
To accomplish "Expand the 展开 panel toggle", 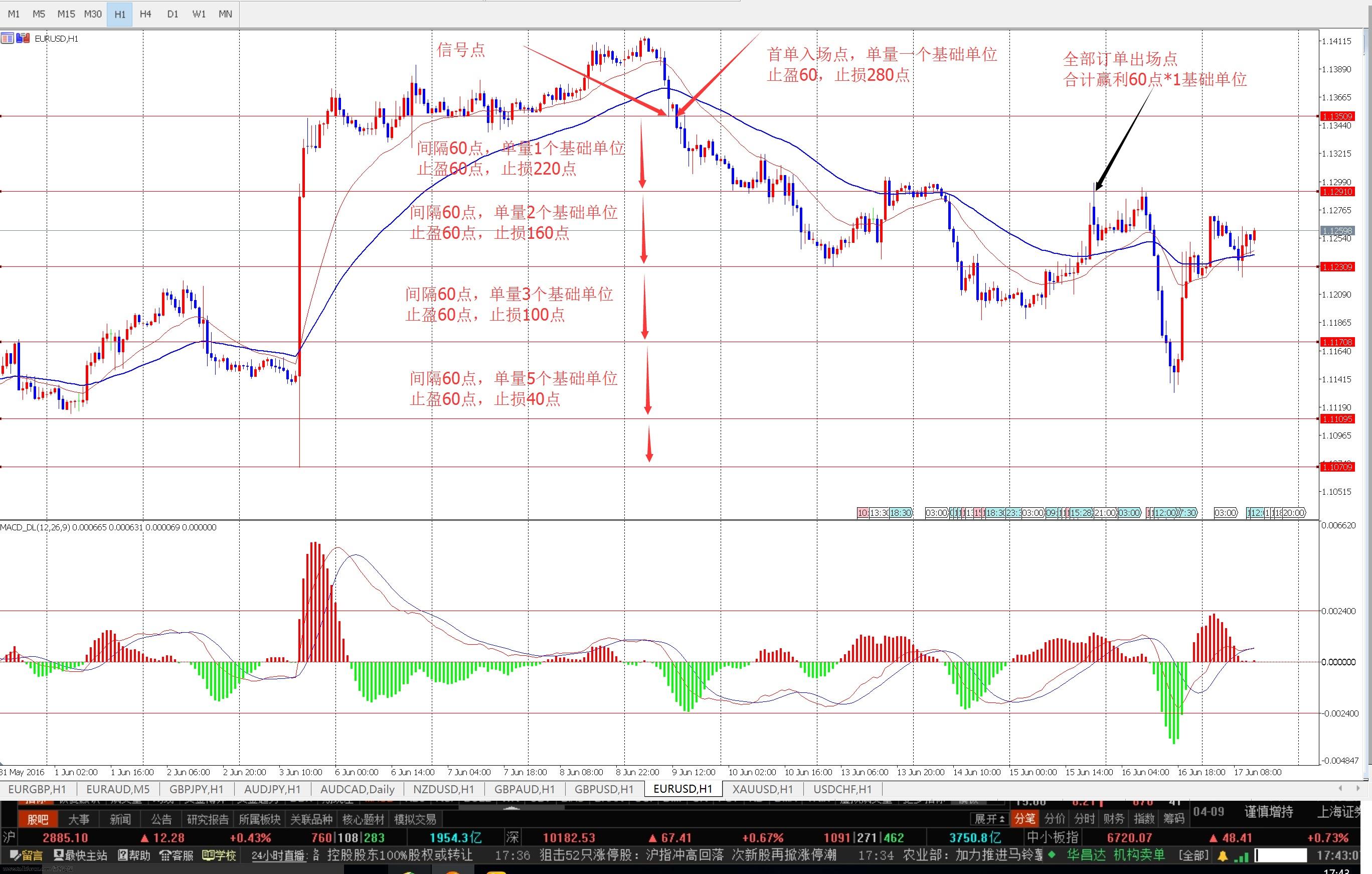I will 990,819.
